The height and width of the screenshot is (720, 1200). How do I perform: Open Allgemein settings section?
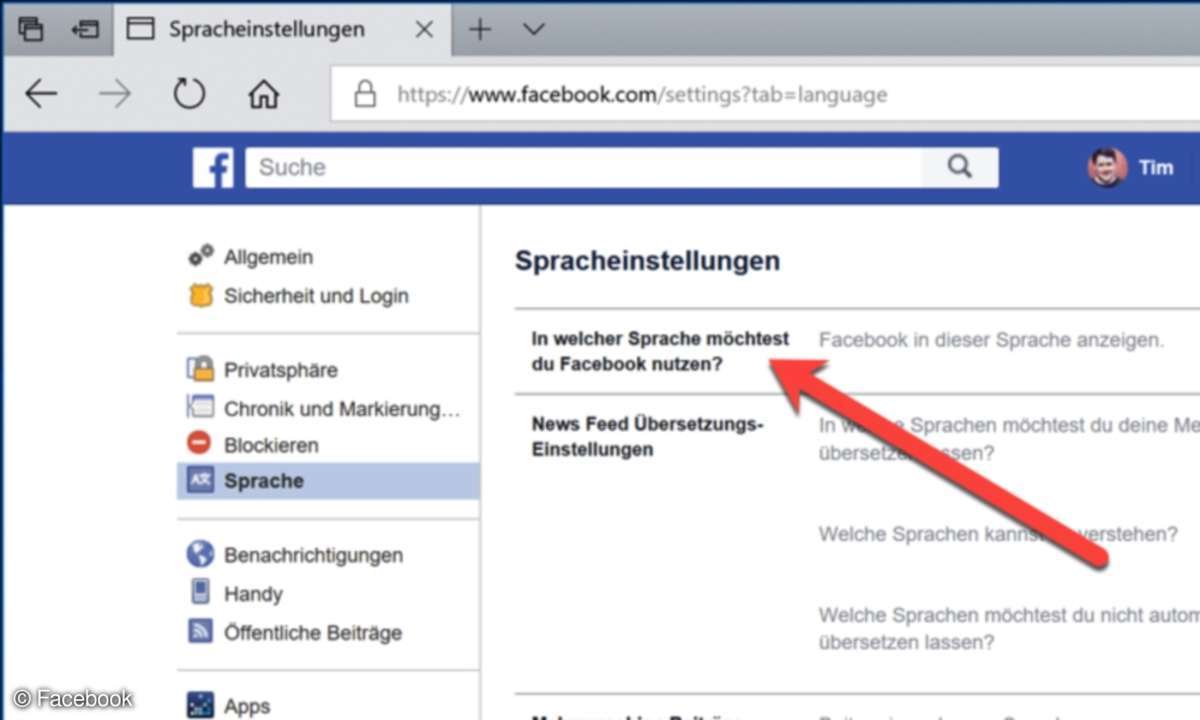(x=268, y=257)
